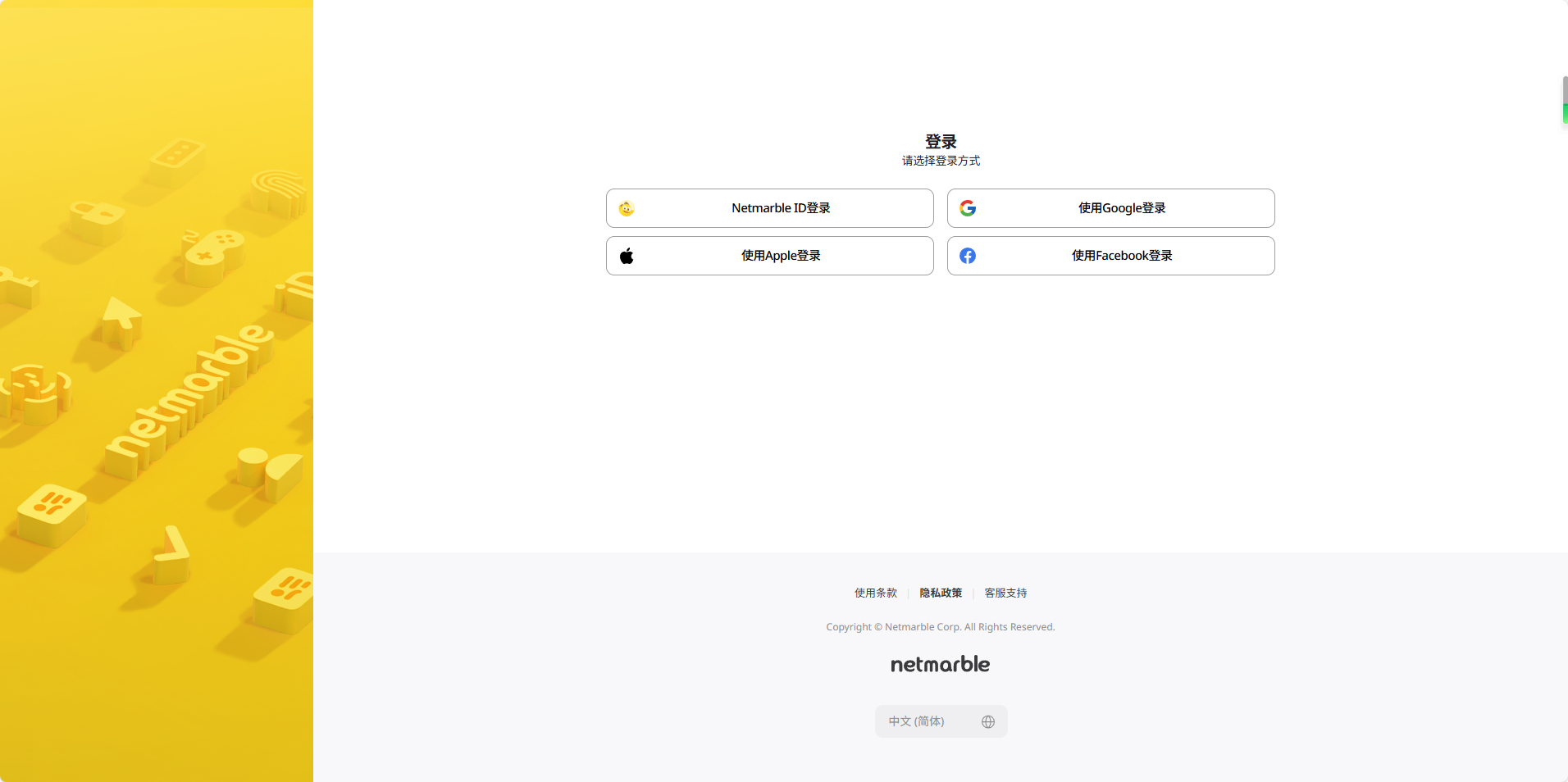This screenshot has height=782, width=1568.
Task: Click the Facebook logo icon
Action: click(x=968, y=256)
